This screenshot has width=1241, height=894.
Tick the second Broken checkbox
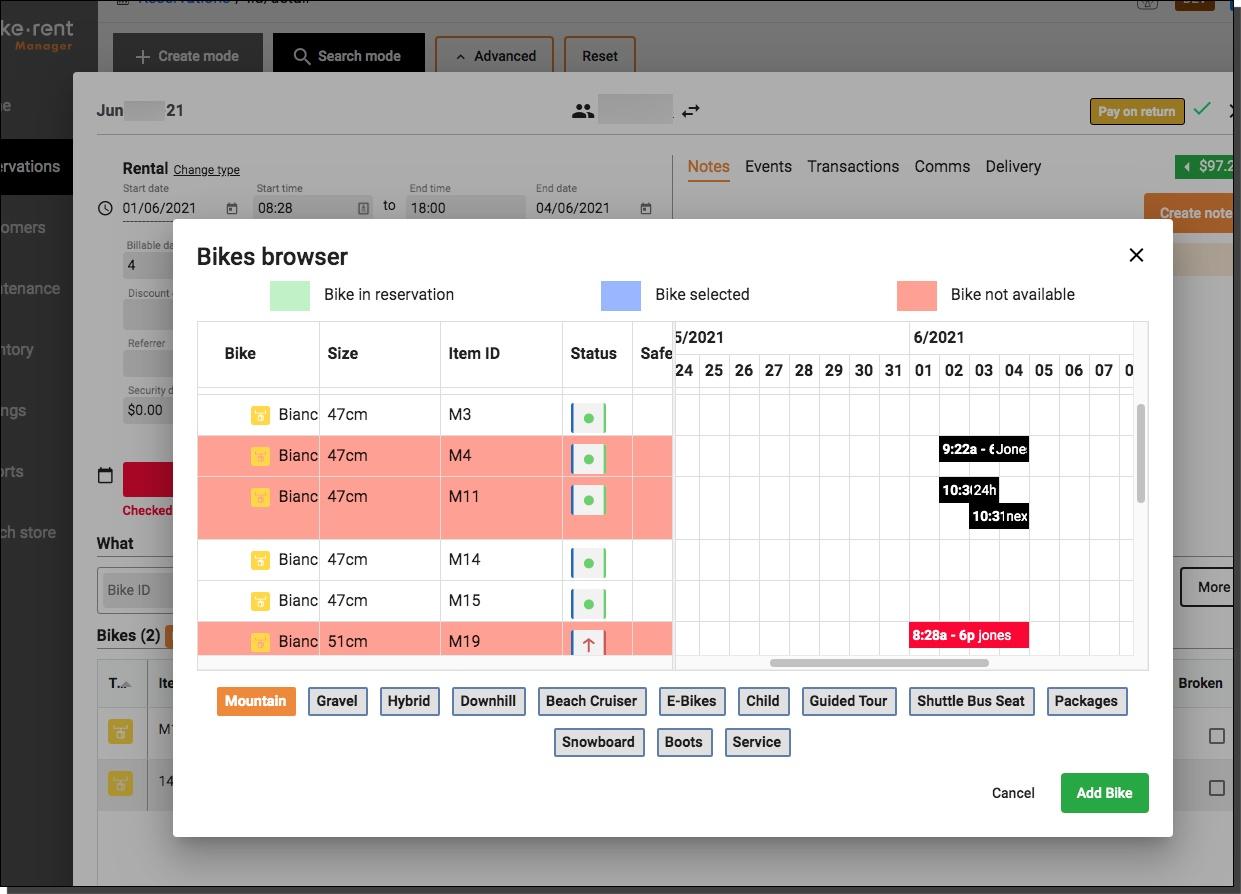pos(1216,788)
